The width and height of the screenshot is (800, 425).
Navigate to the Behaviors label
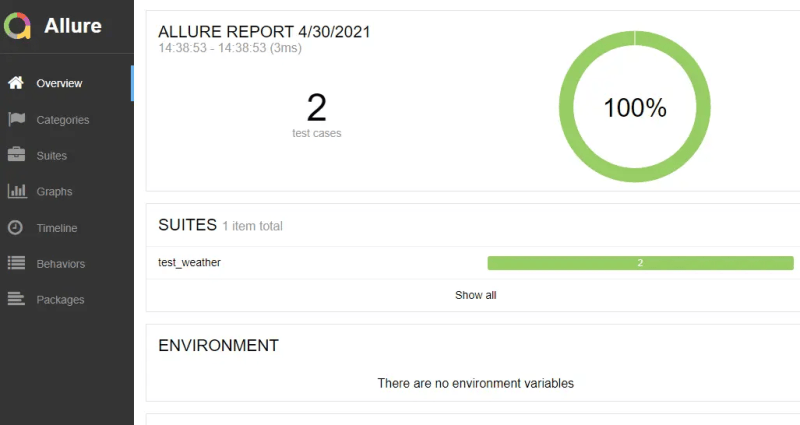coord(60,264)
